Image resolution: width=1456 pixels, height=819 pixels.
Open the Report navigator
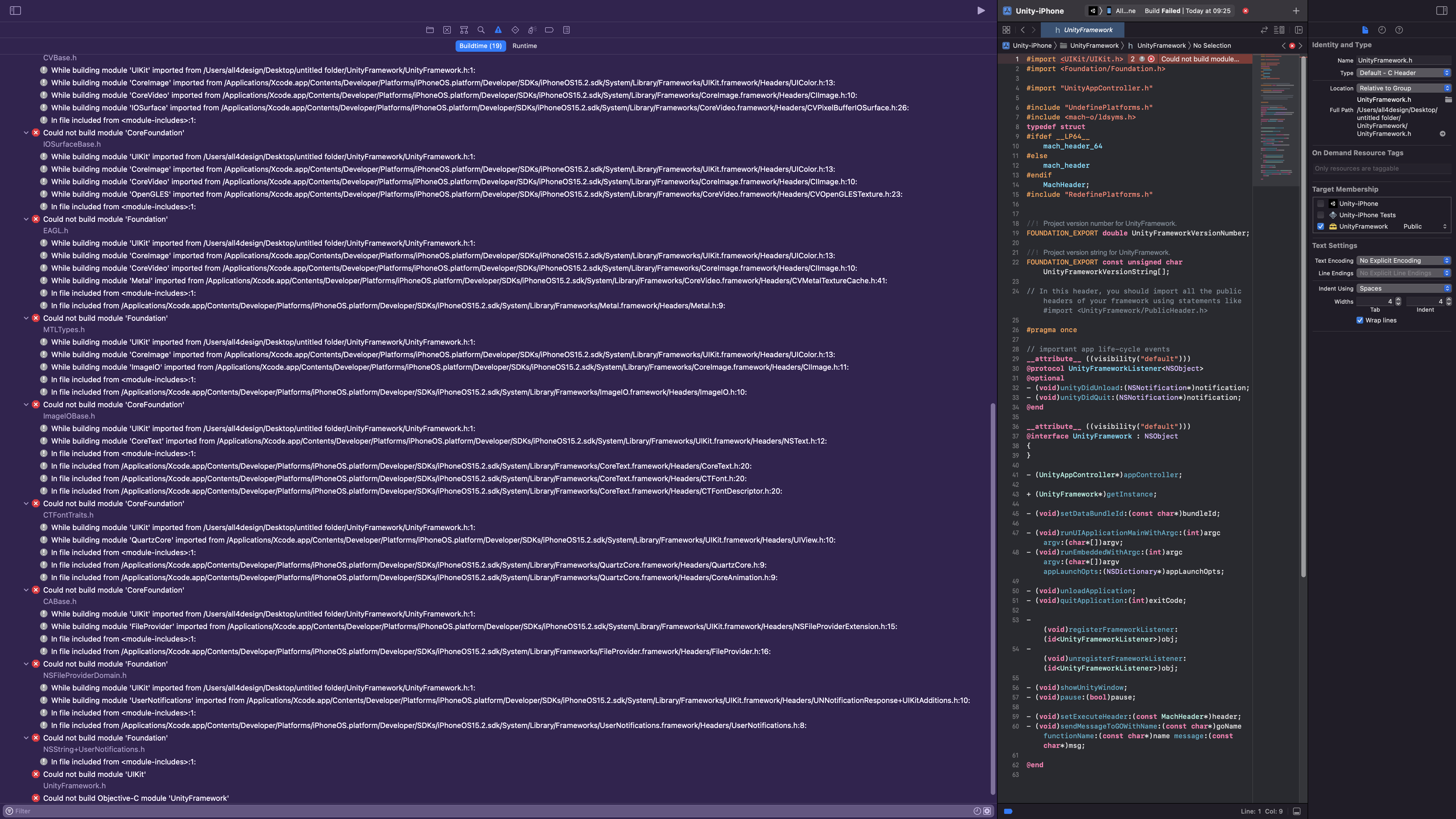pos(566,30)
